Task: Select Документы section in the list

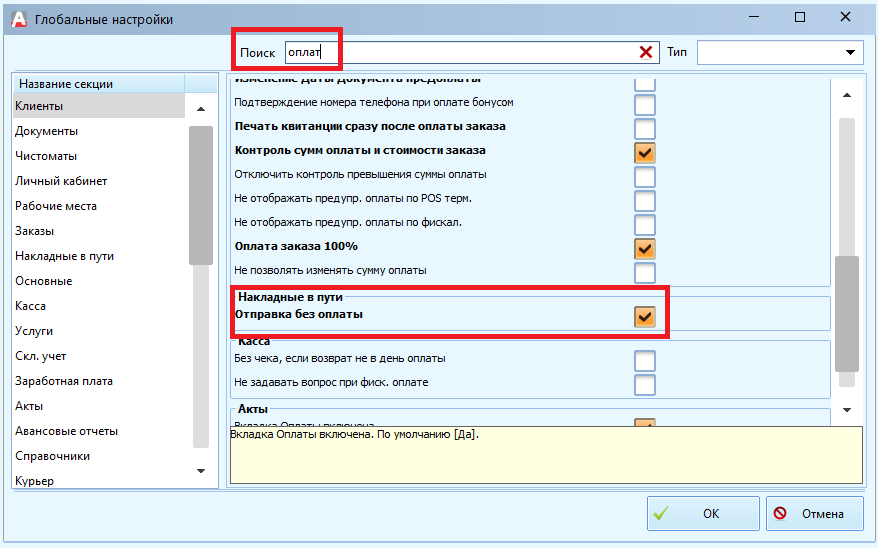Action: tap(46, 131)
